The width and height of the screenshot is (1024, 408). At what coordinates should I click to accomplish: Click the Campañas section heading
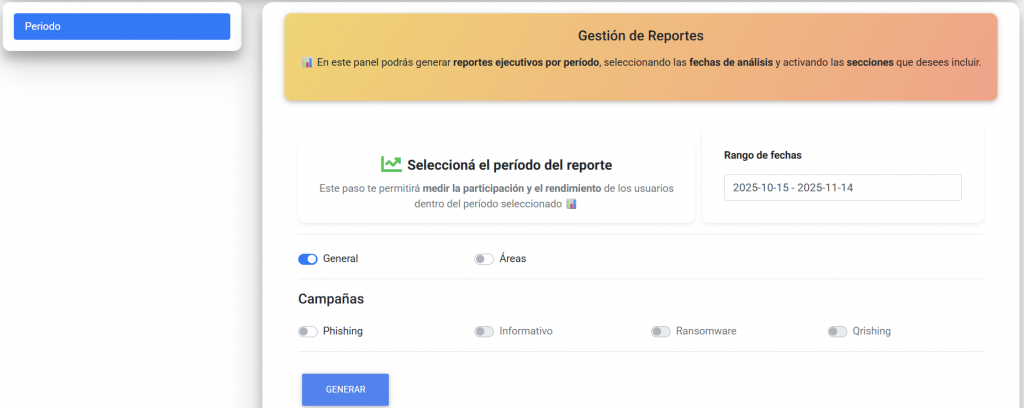[x=331, y=298]
